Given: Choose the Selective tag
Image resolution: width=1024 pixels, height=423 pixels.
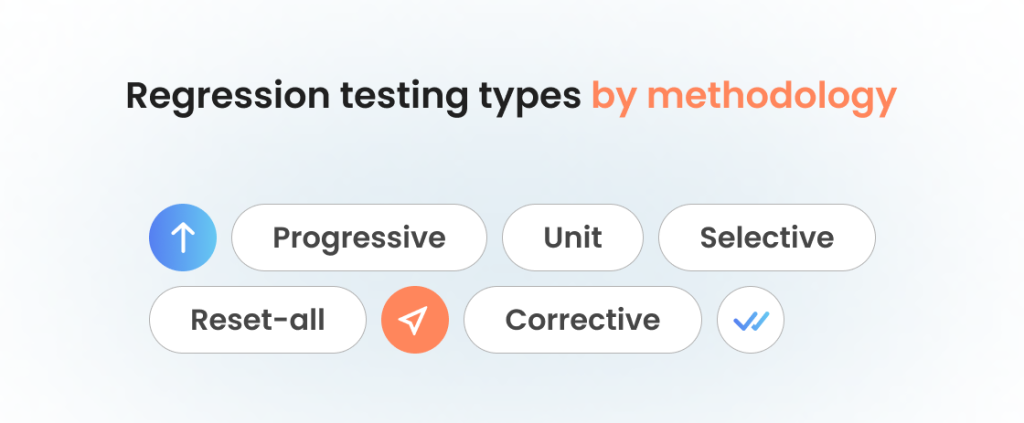Looking at the screenshot, I should (767, 238).
